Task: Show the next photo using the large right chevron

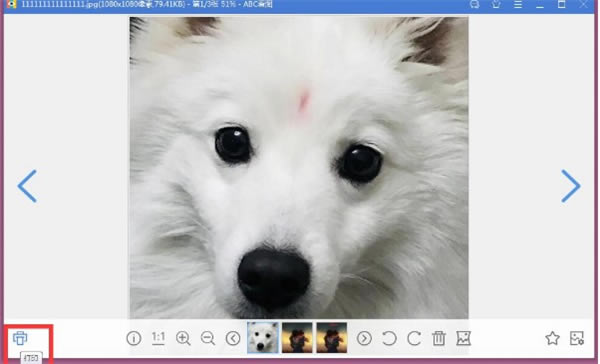Action: (x=571, y=186)
